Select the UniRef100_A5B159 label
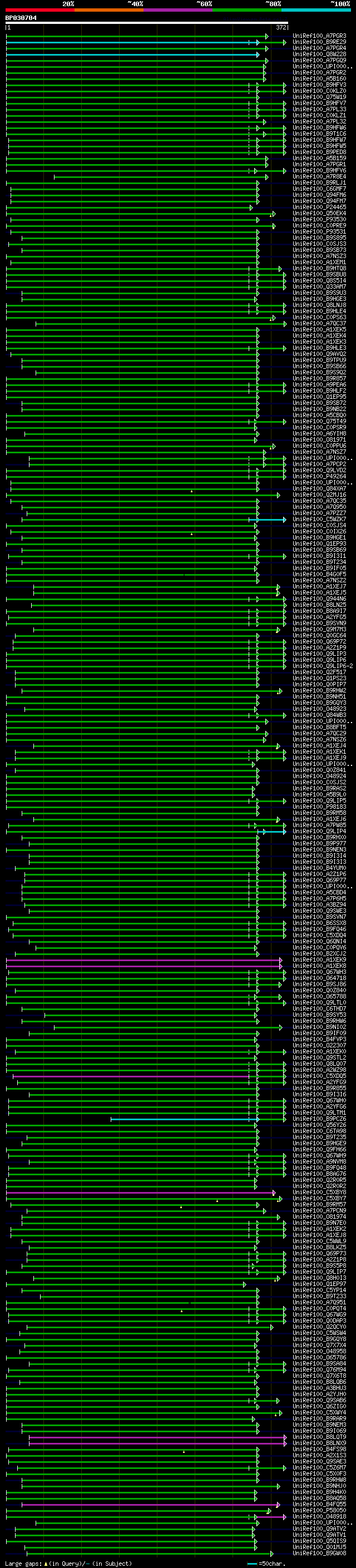The height and width of the screenshot is (1568, 356). 319,159
